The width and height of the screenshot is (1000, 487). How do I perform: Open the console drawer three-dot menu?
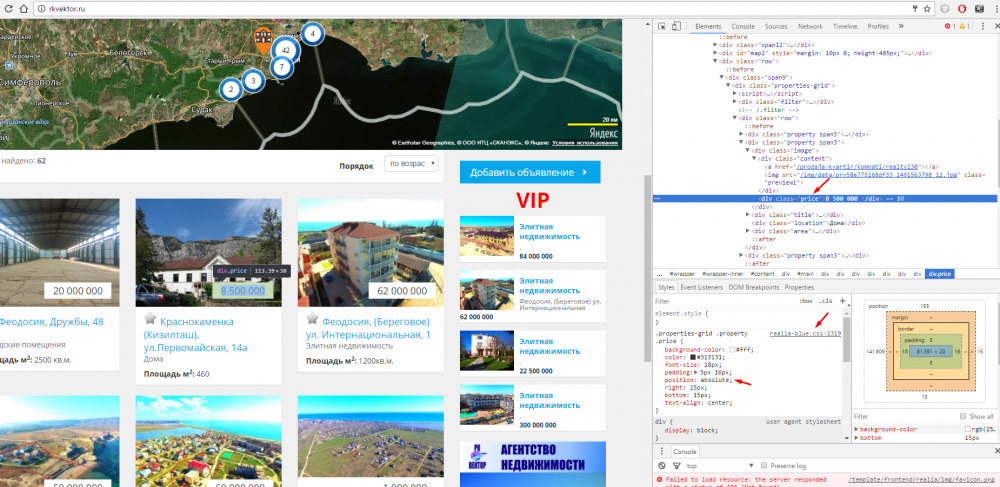662,451
